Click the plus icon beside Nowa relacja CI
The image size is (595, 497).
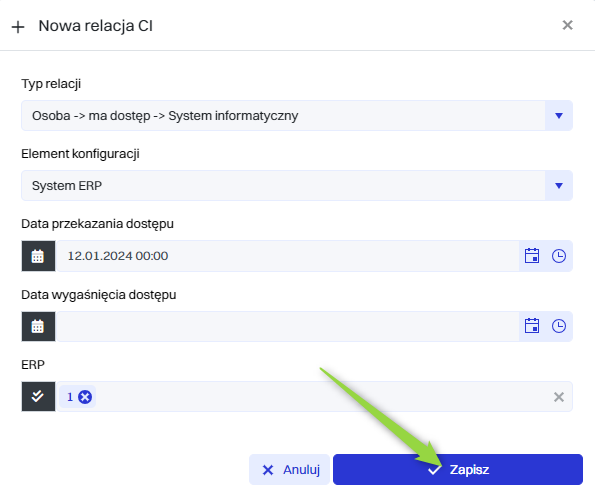coord(18,27)
